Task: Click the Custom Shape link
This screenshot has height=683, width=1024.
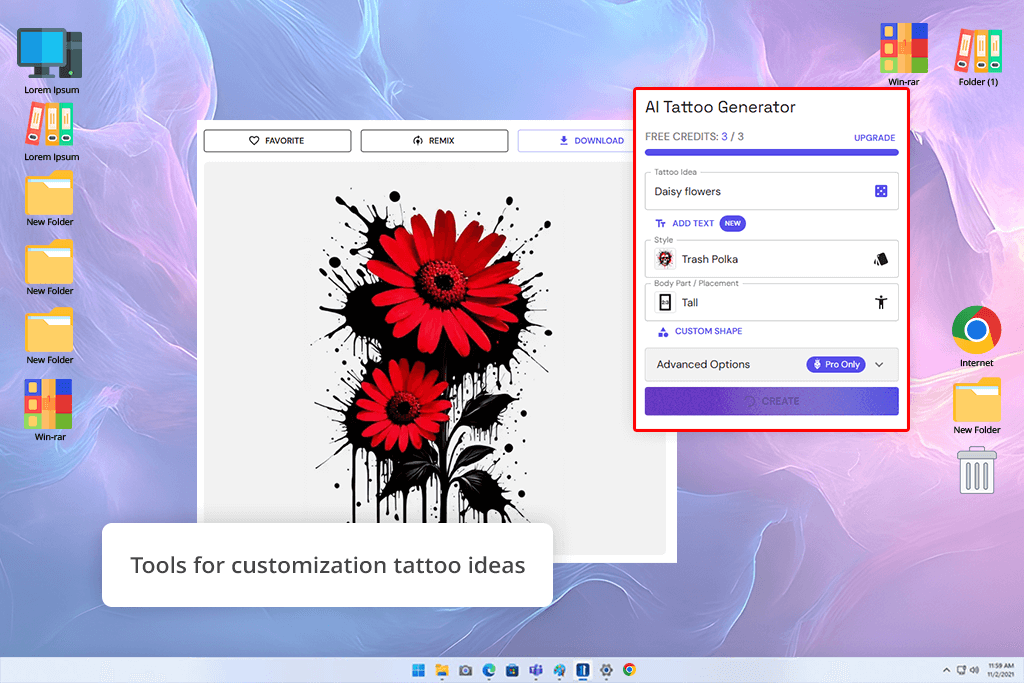Action: (708, 331)
